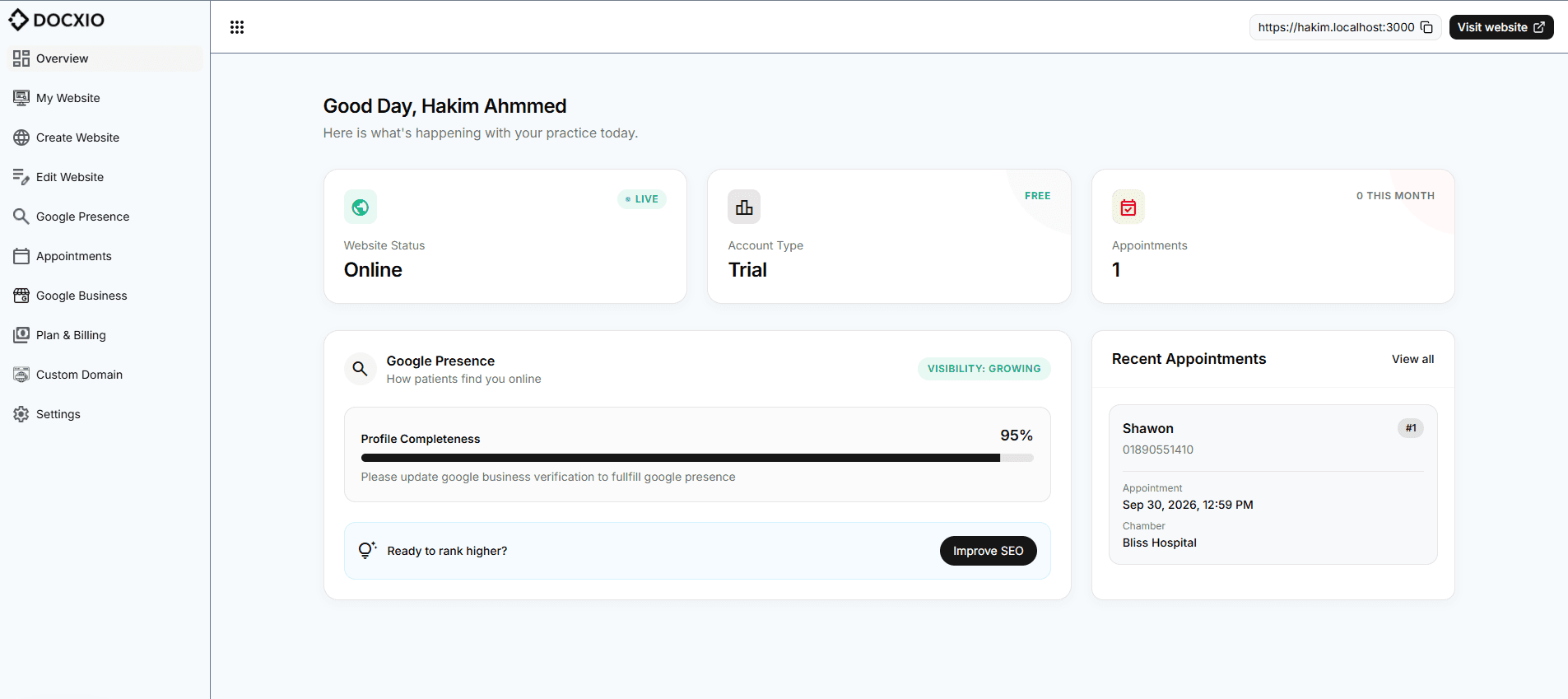Click the Custom Domain icon
This screenshot has height=699, width=1568.
tap(21, 375)
